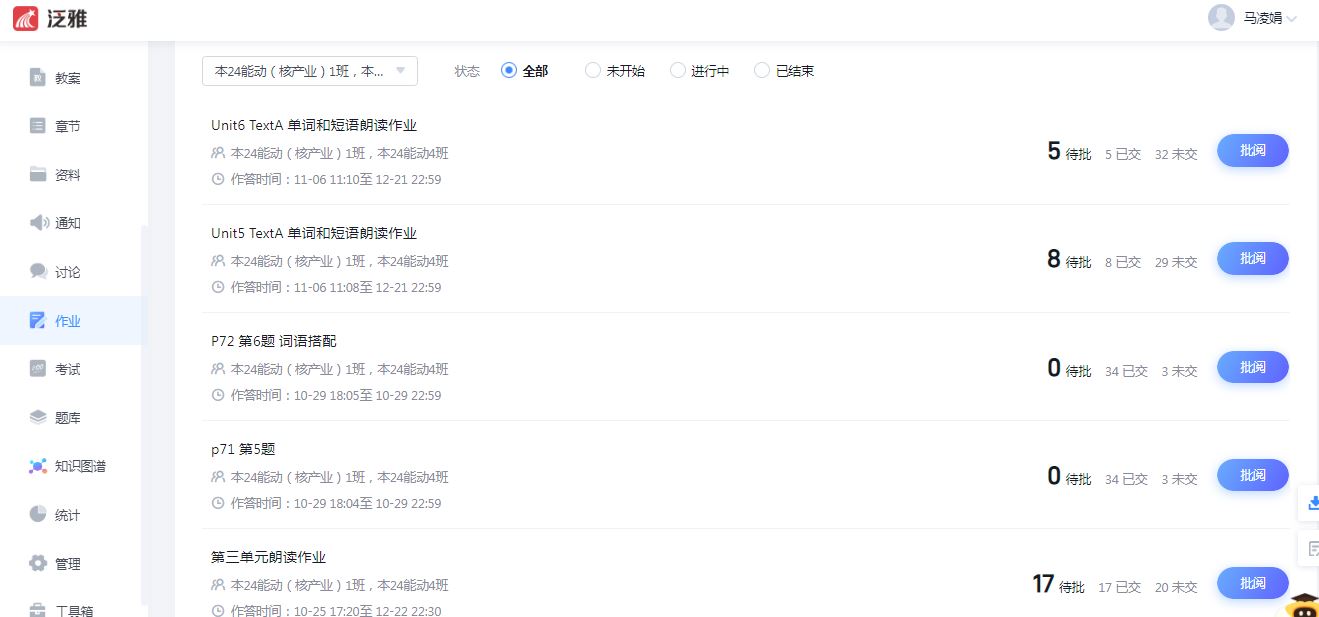
Task: Click the 教案 lesson plan sidebar icon
Action: (x=38, y=78)
